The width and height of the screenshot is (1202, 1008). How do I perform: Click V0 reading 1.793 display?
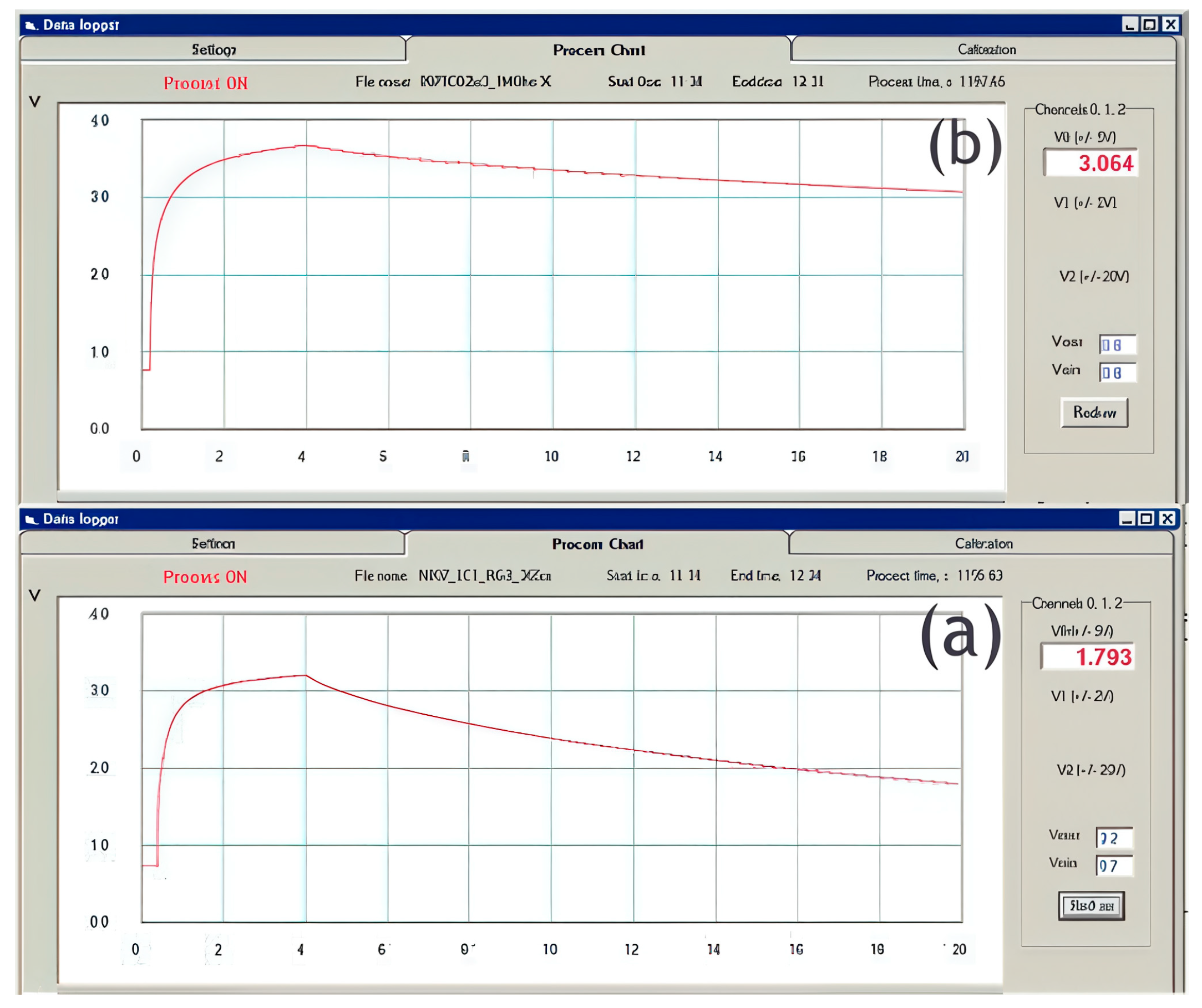pyautogui.click(x=1088, y=656)
